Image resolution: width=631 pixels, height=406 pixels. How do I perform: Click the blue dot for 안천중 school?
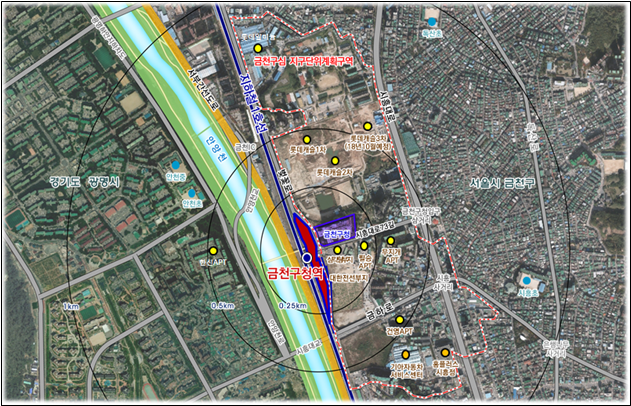click(x=175, y=165)
